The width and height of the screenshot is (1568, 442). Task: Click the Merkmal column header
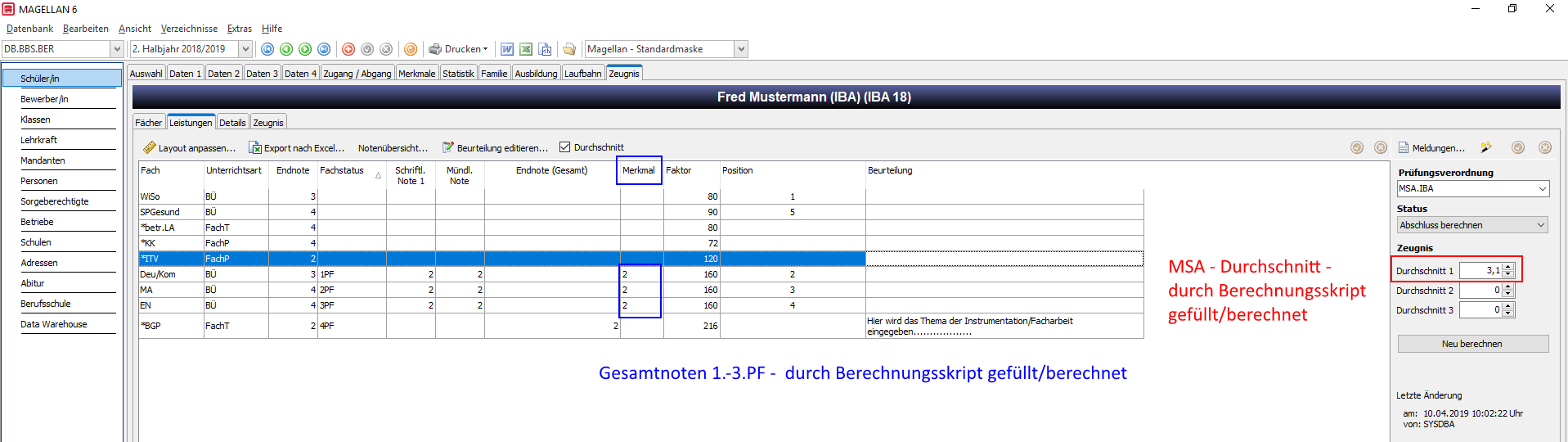(639, 170)
